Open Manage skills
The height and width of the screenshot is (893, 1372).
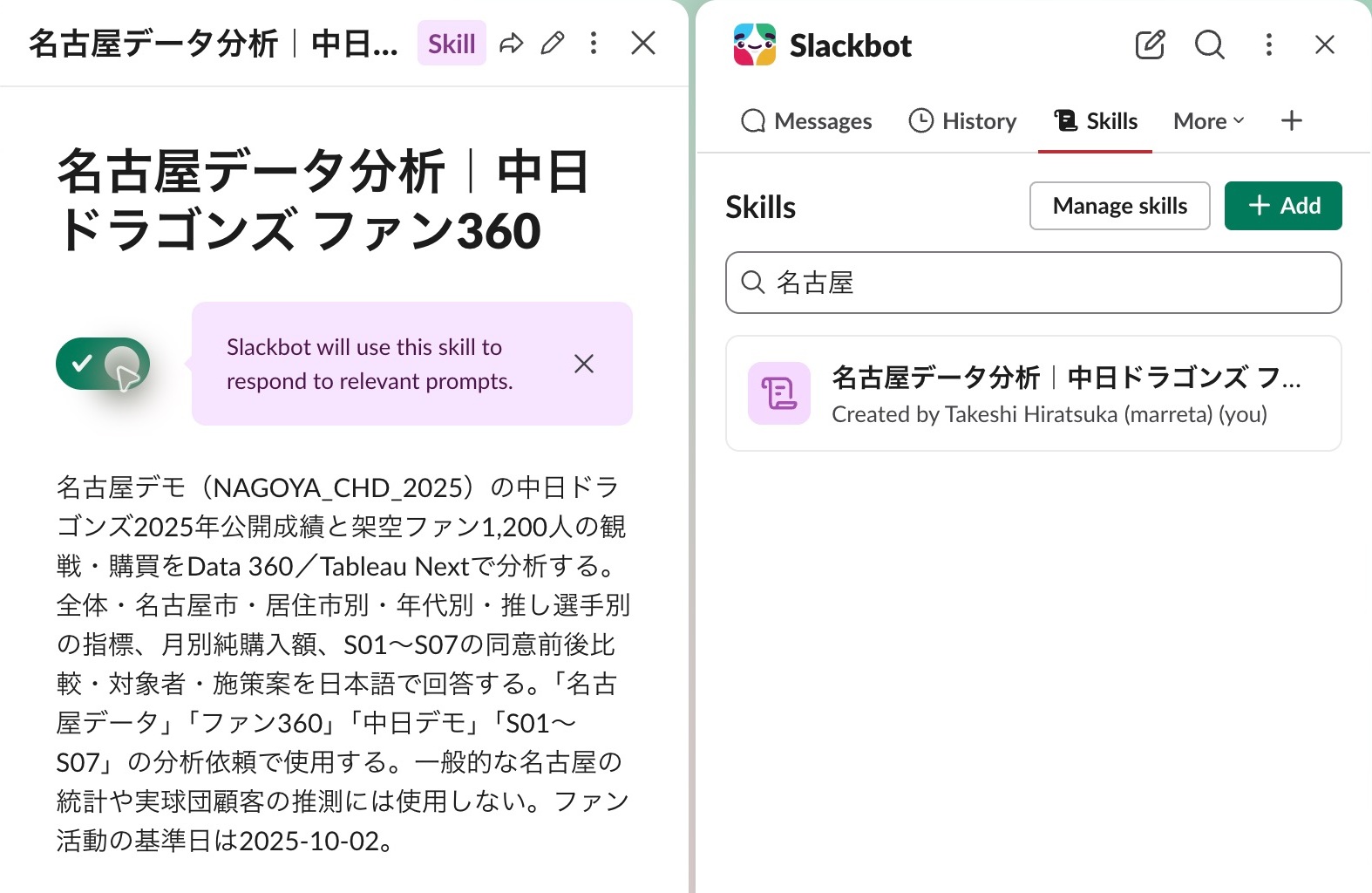[1120, 206]
